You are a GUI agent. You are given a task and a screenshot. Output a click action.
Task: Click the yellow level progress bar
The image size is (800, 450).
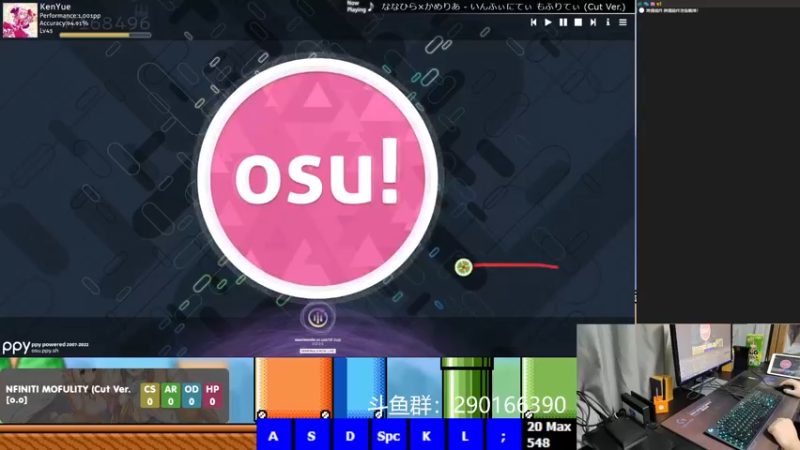point(105,35)
